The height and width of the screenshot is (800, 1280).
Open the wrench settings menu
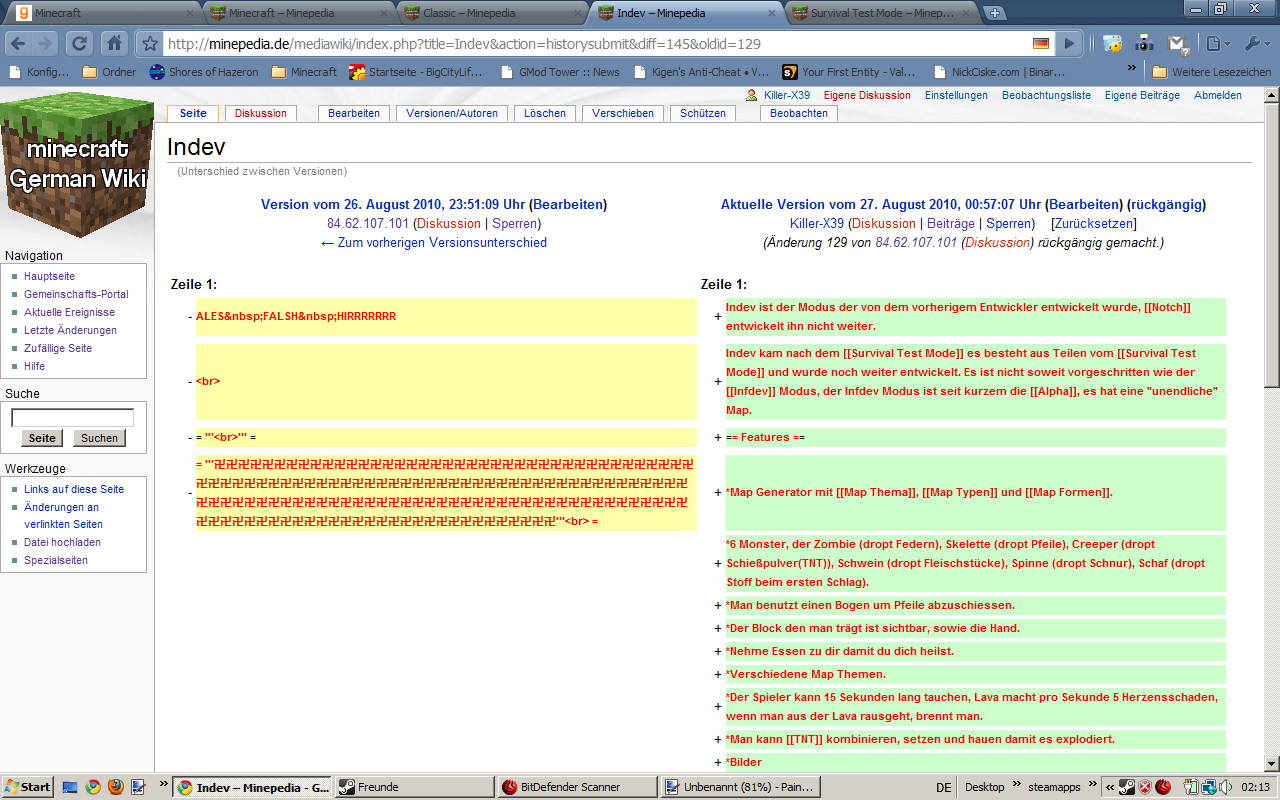1256,44
